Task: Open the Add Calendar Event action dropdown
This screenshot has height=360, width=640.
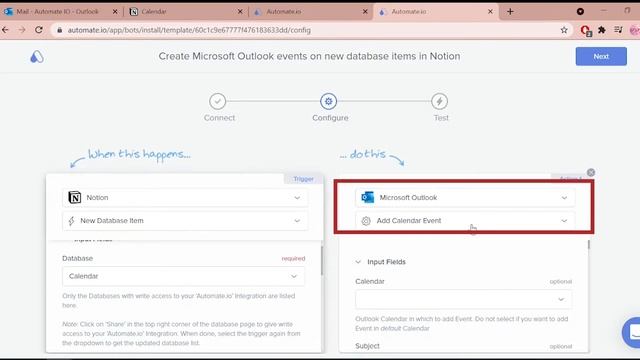Action: tap(465, 221)
